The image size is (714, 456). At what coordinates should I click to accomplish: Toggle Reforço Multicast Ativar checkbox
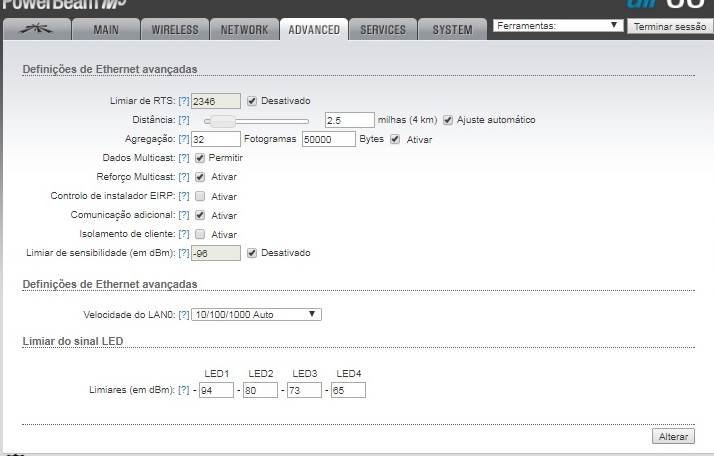pos(200,177)
